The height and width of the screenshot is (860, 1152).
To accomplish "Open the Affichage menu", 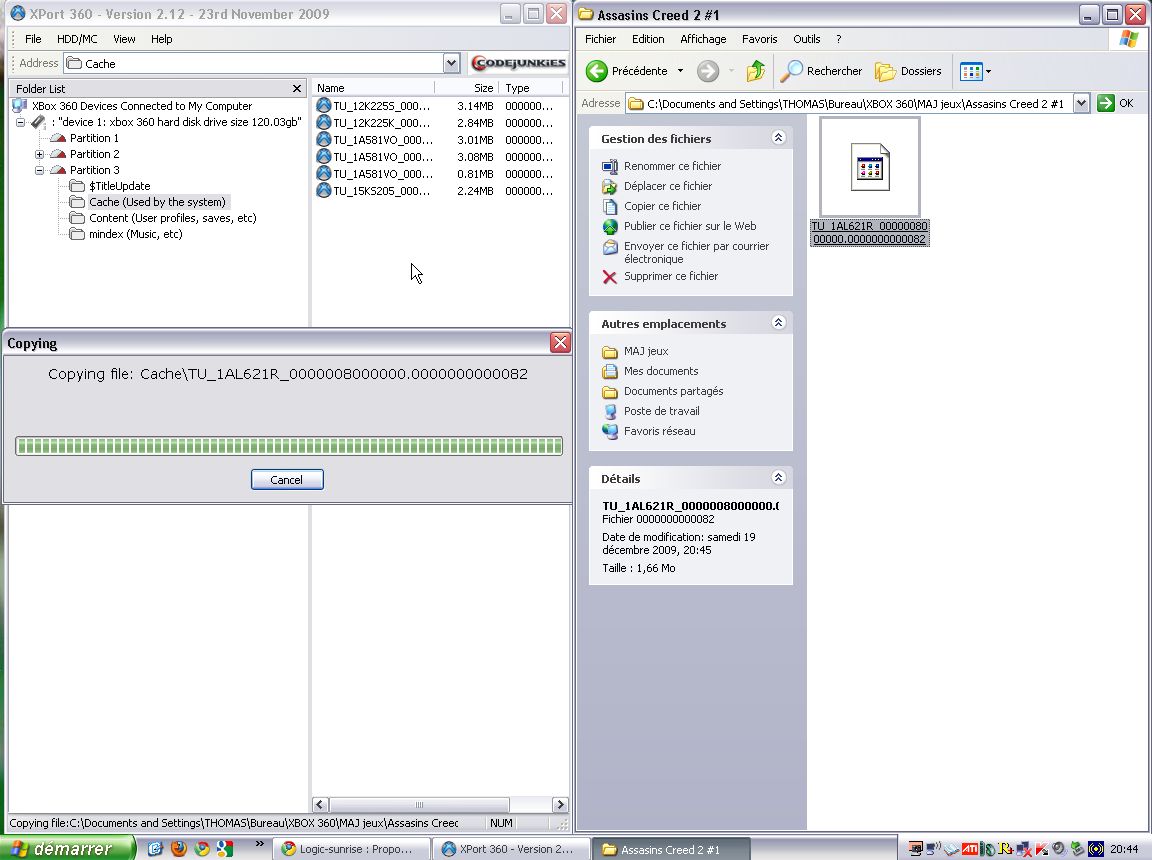I will click(703, 39).
